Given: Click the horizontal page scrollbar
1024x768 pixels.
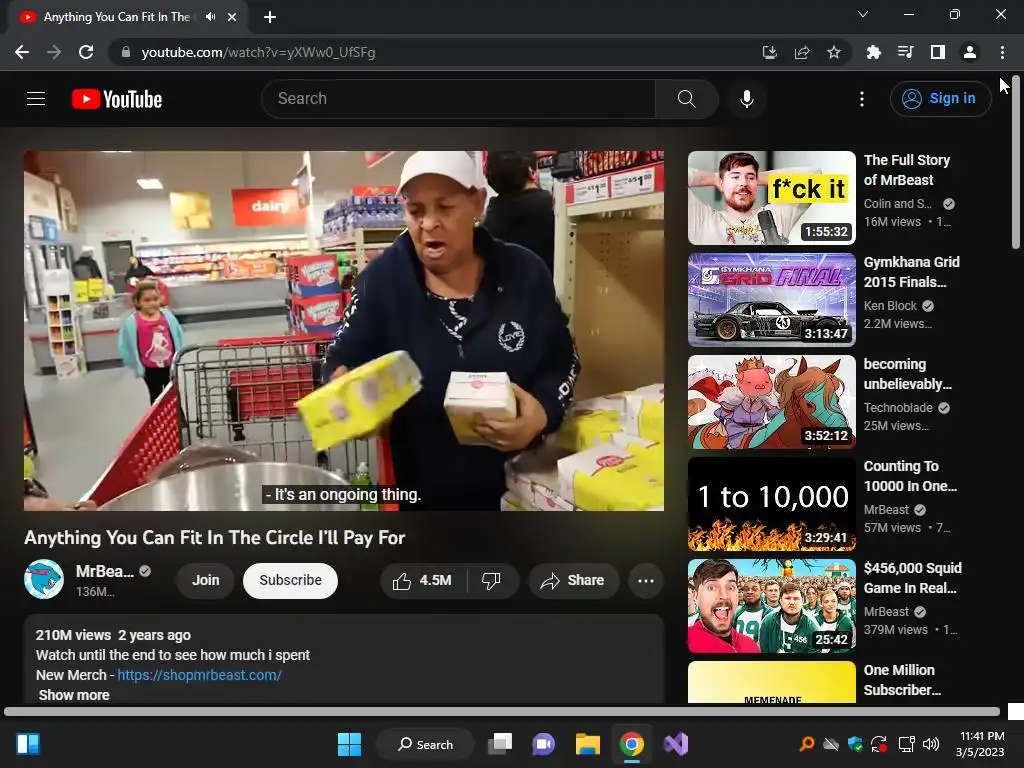Looking at the screenshot, I should click(502, 711).
